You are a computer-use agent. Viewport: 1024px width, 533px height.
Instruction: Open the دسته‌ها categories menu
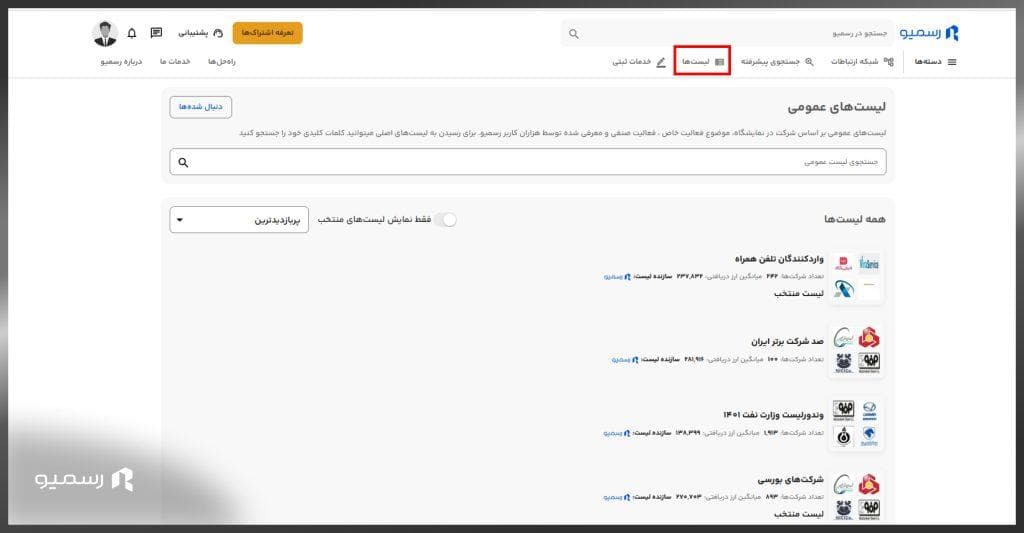tap(935, 61)
